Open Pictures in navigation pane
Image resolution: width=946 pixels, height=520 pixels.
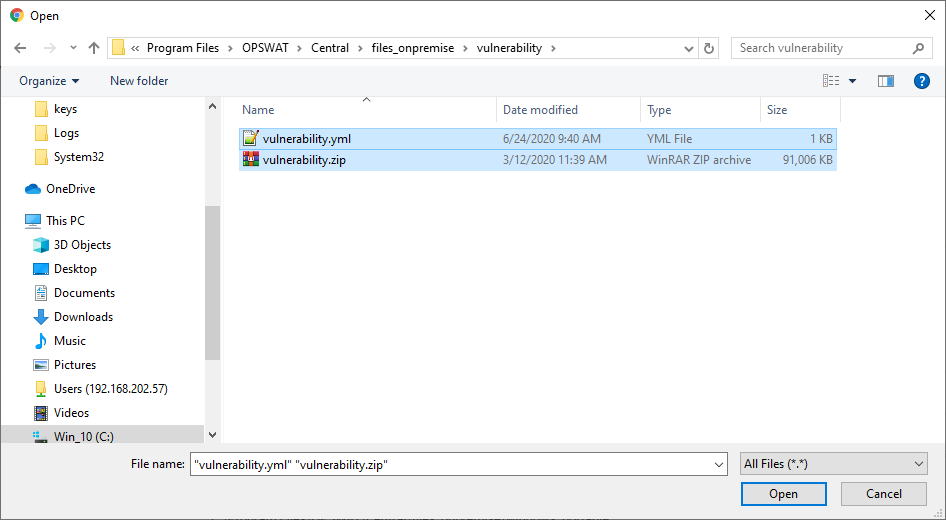[75, 365]
